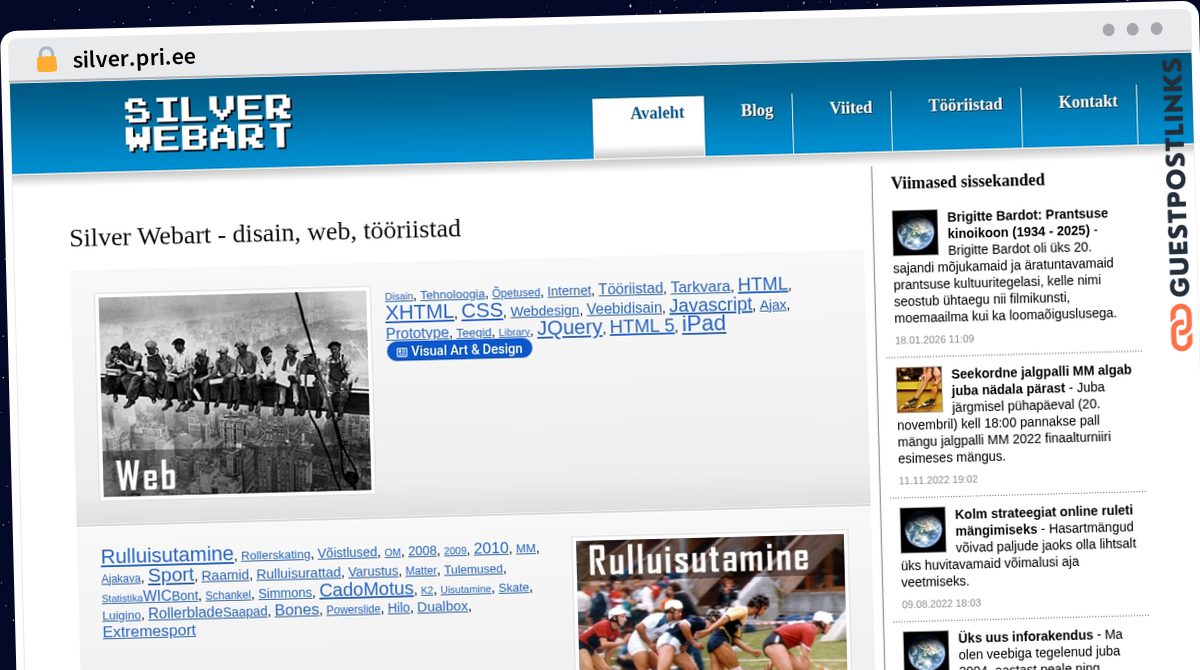Open the Library tag link
Image resolution: width=1200 pixels, height=670 pixels.
click(514, 332)
